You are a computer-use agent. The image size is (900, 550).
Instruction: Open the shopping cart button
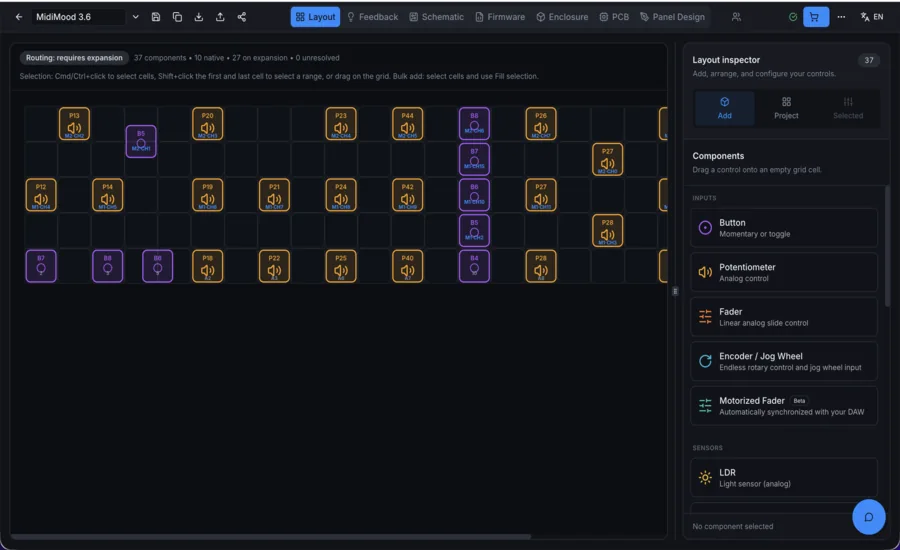coord(816,17)
